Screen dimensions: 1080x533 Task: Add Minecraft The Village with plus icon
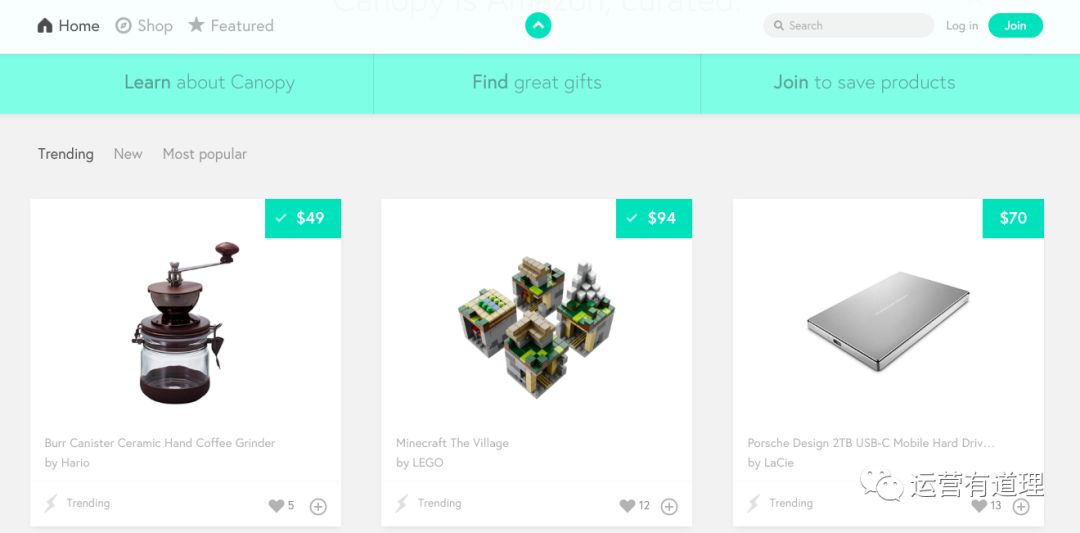click(669, 507)
